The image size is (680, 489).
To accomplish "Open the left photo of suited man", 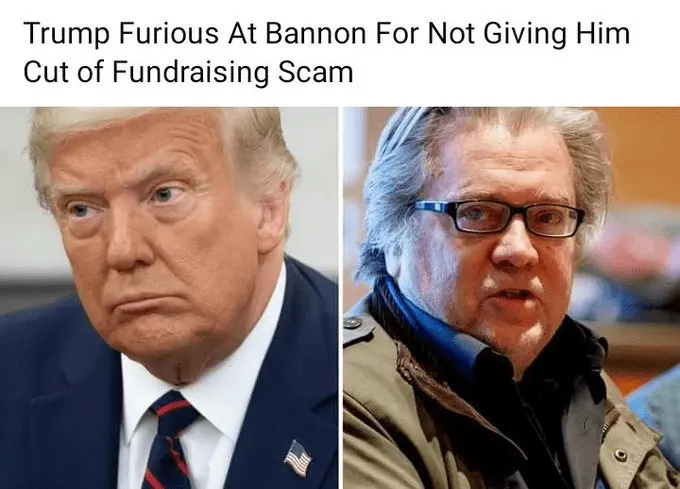I will tap(169, 298).
